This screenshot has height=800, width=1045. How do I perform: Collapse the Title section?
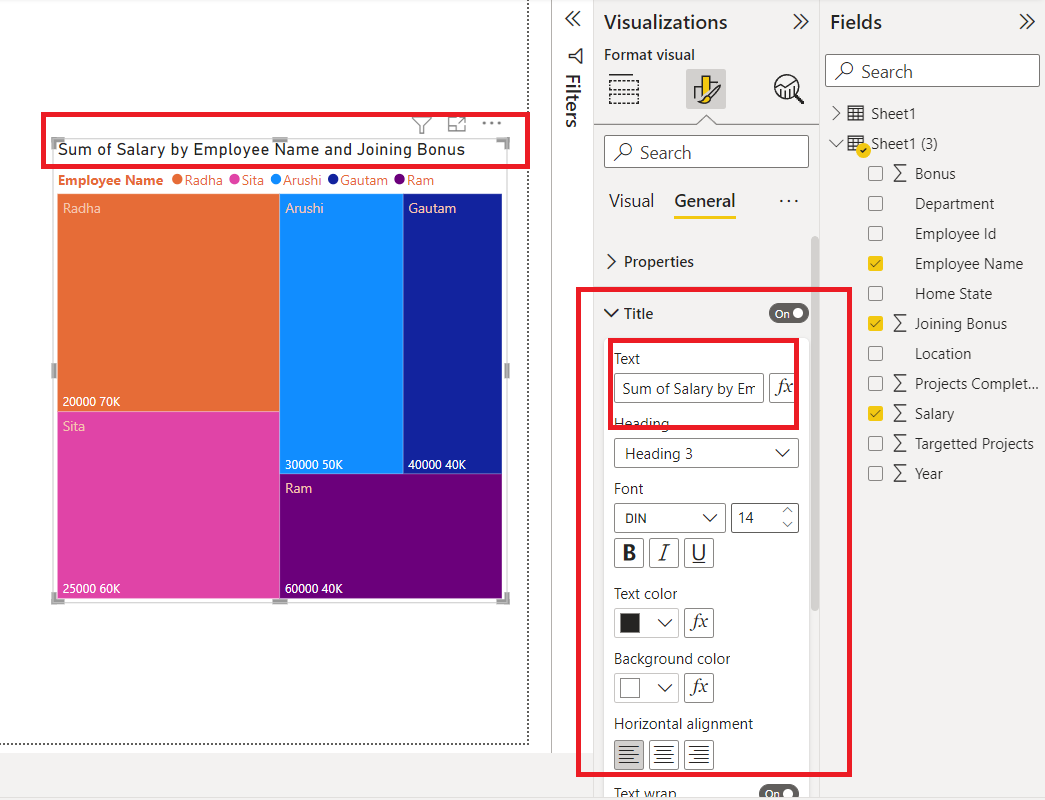pos(611,313)
